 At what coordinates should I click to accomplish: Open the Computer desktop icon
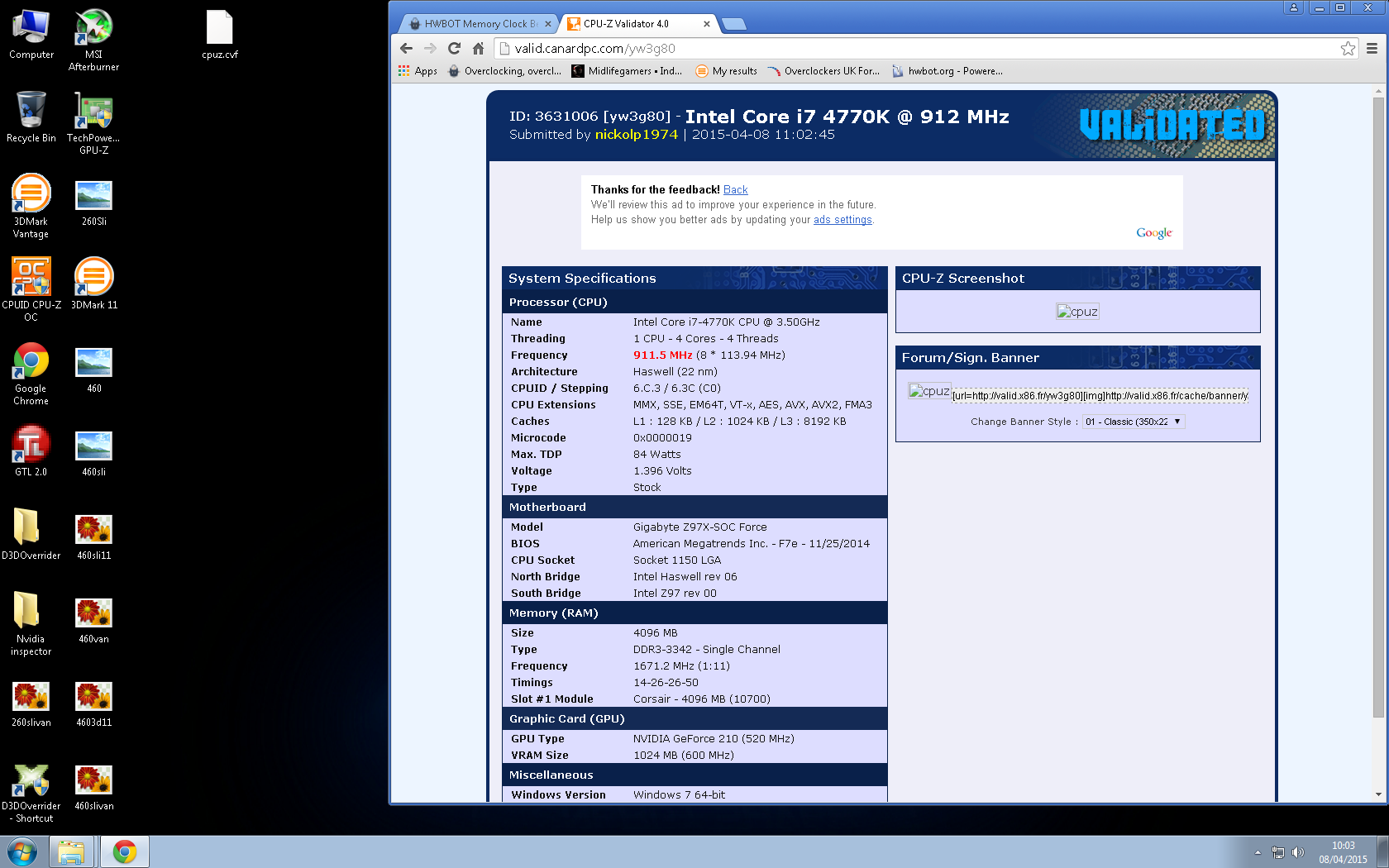[x=31, y=35]
